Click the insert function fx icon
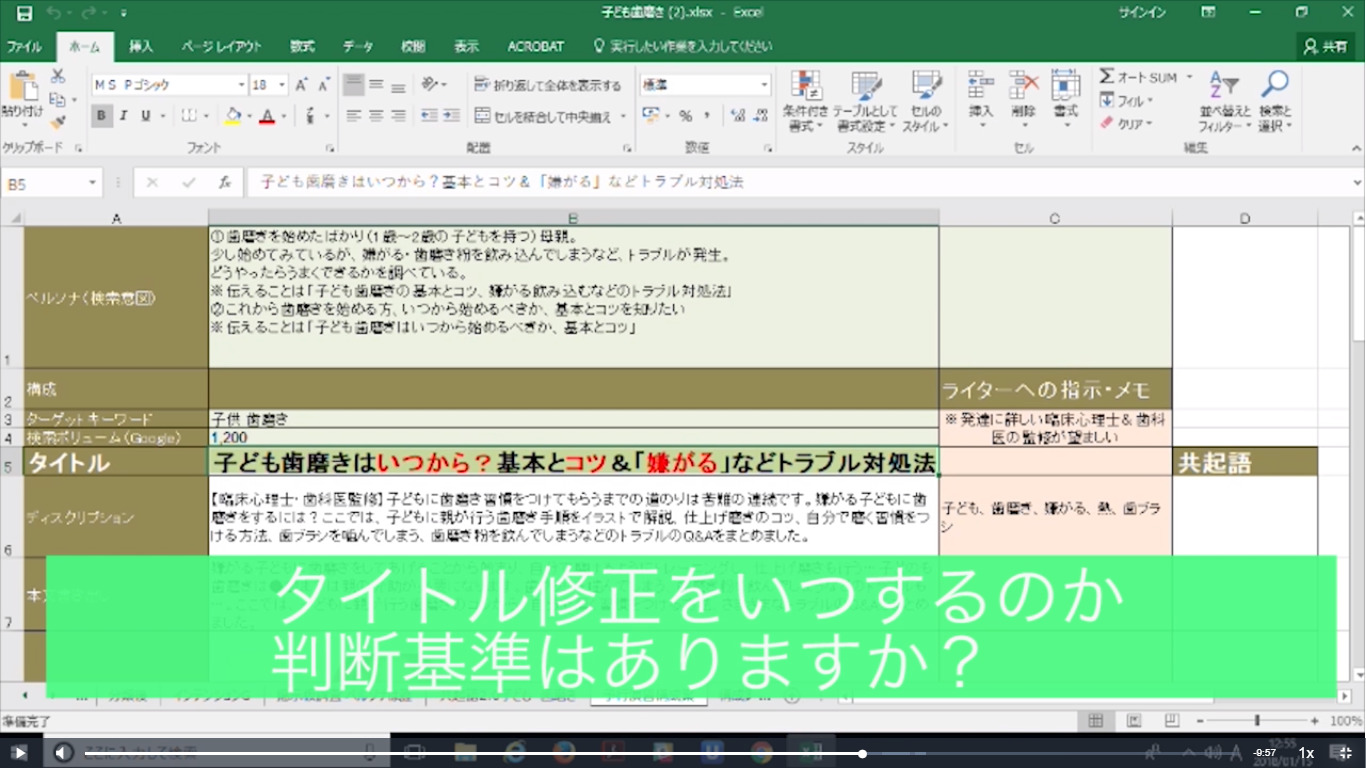Screen dimensions: 1366x768 226,183
